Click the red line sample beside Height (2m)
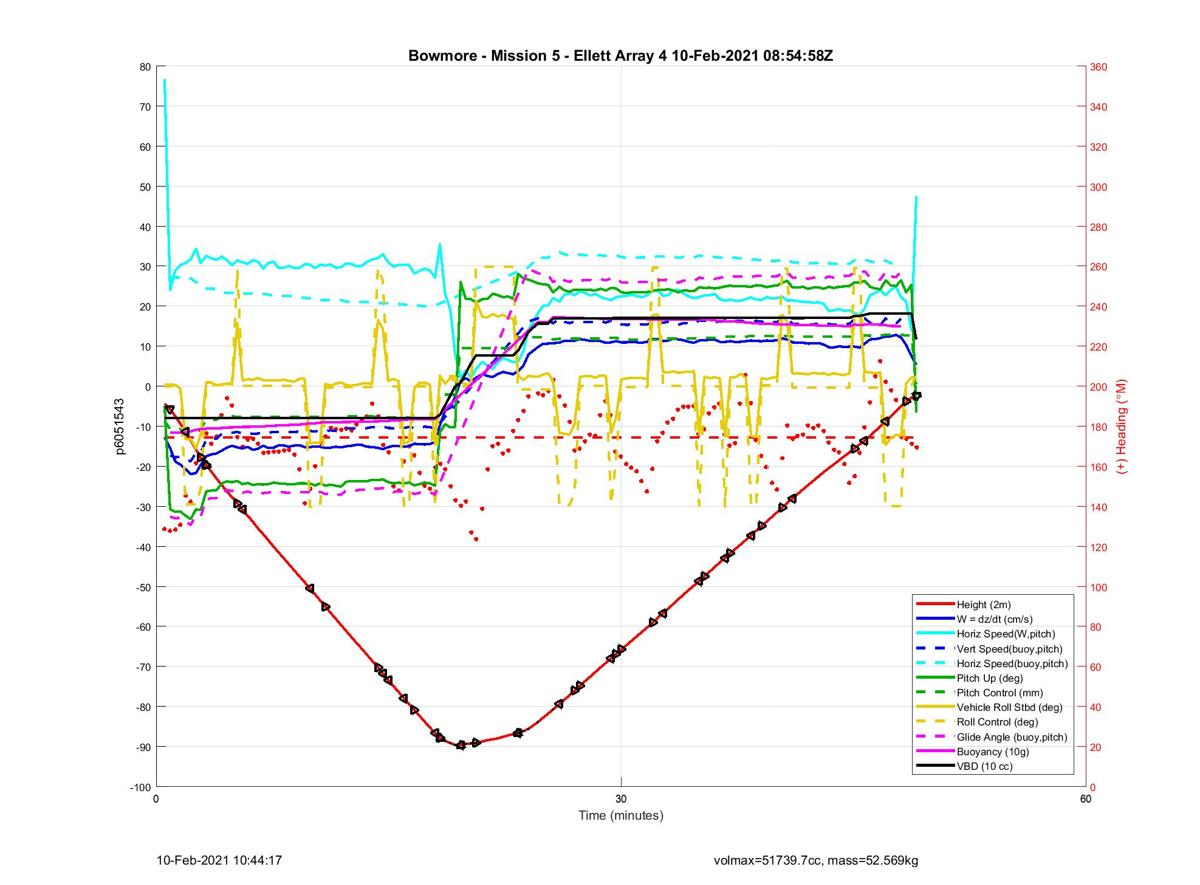Image resolution: width=1200 pixels, height=885 pixels. [x=935, y=604]
